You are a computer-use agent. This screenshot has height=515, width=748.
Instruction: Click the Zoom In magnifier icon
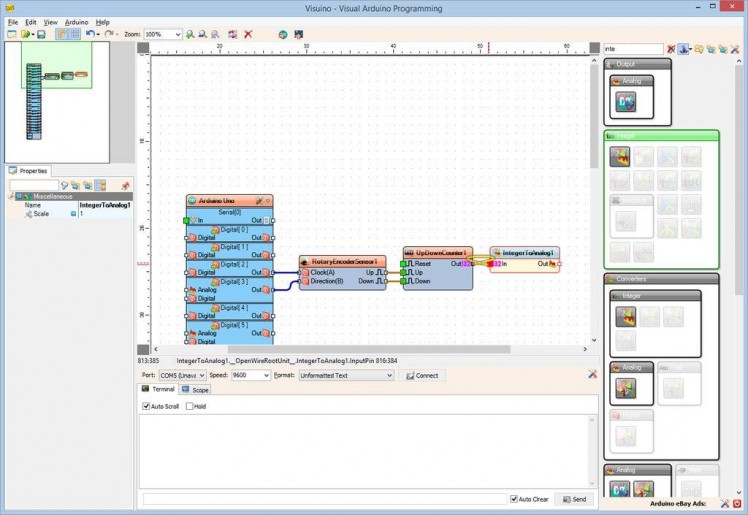(190, 34)
